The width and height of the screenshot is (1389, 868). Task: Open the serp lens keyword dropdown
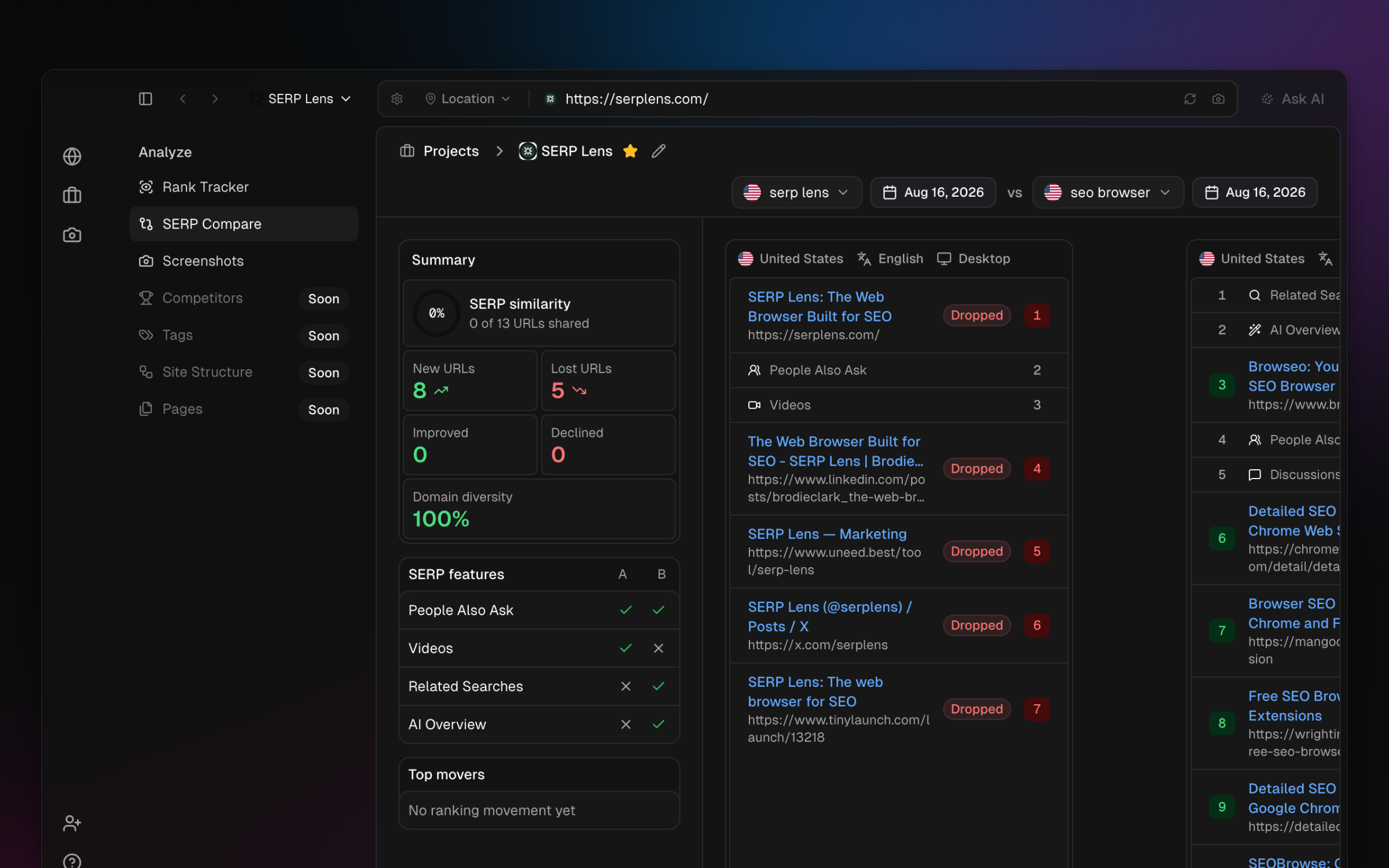tap(797, 192)
